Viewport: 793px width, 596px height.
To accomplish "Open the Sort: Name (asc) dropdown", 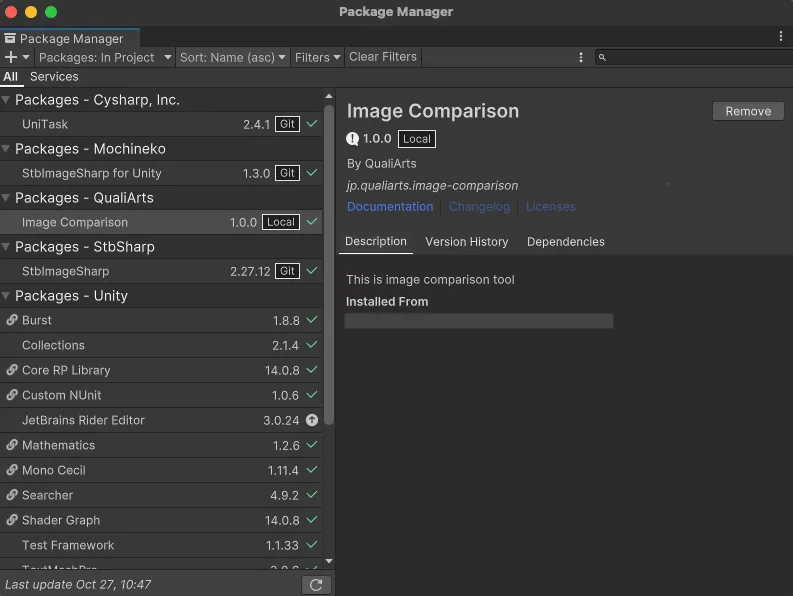I will pos(233,57).
